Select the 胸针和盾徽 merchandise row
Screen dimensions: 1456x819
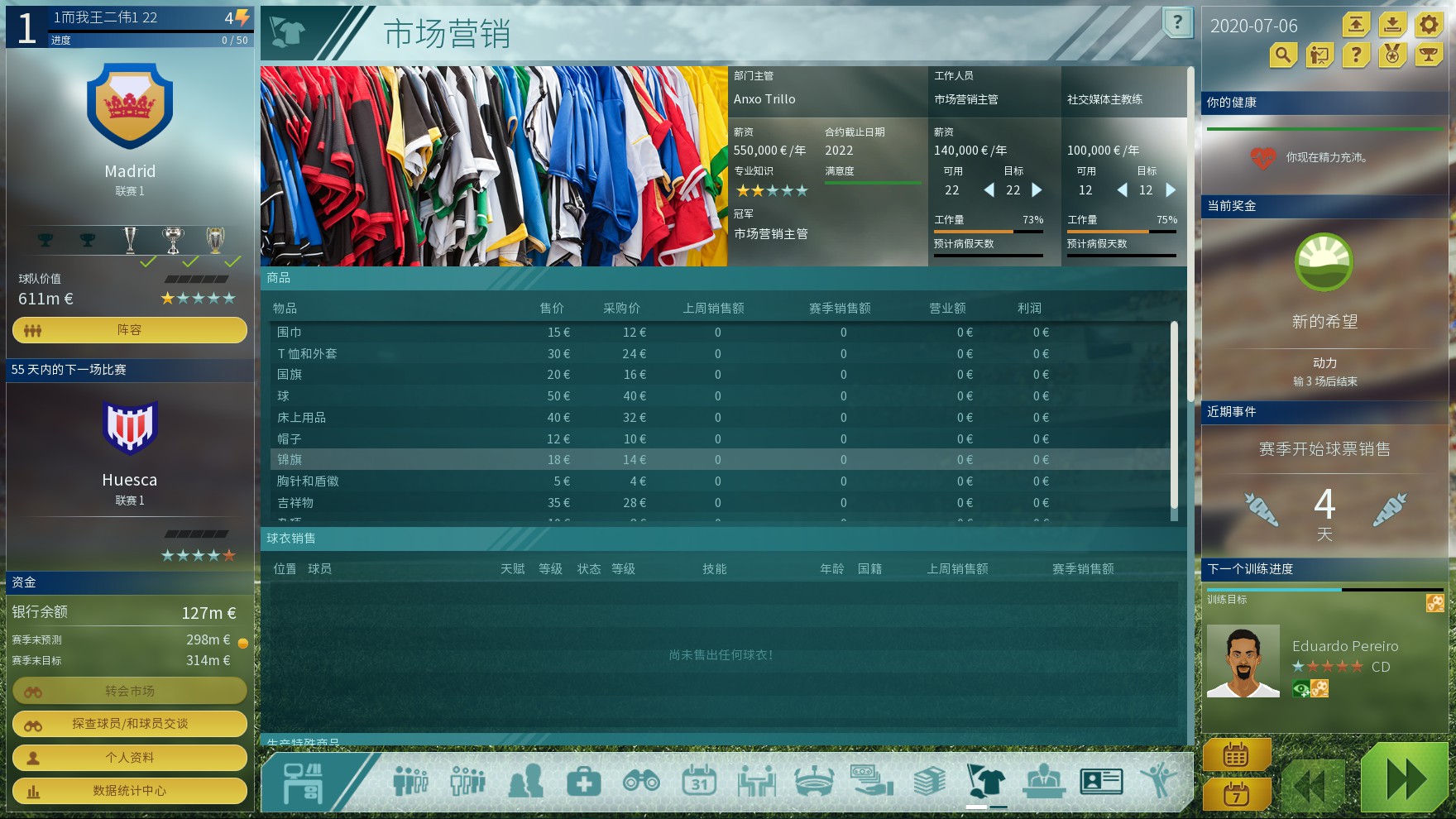coord(720,481)
